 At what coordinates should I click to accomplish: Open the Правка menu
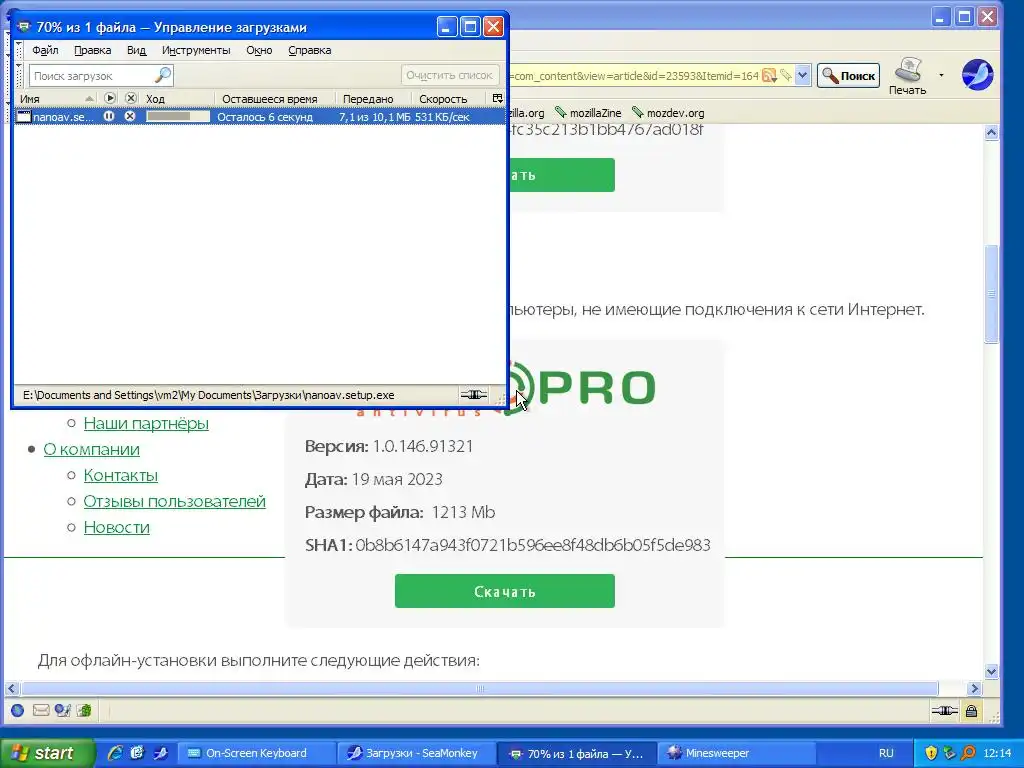[93, 50]
